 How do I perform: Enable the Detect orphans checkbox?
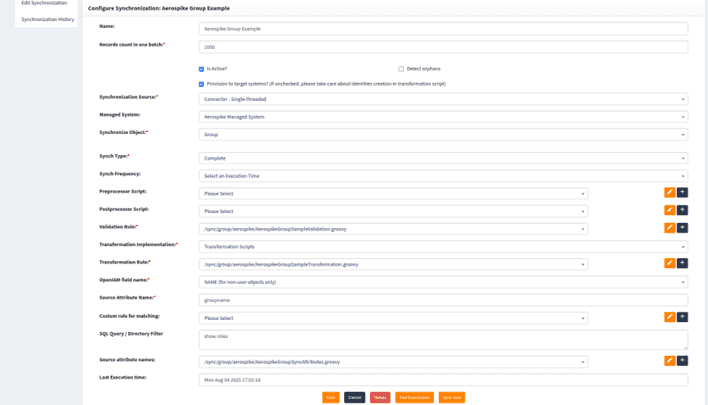(x=401, y=69)
